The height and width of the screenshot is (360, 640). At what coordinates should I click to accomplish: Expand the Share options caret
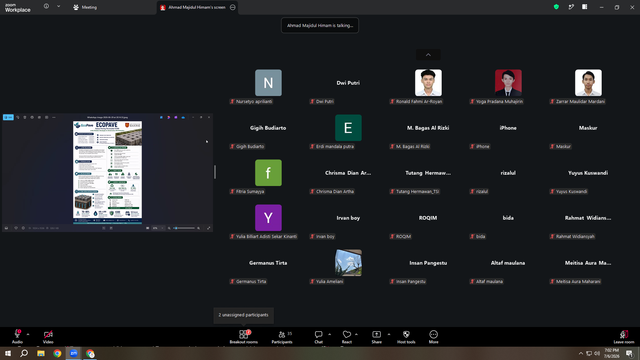(x=389, y=334)
